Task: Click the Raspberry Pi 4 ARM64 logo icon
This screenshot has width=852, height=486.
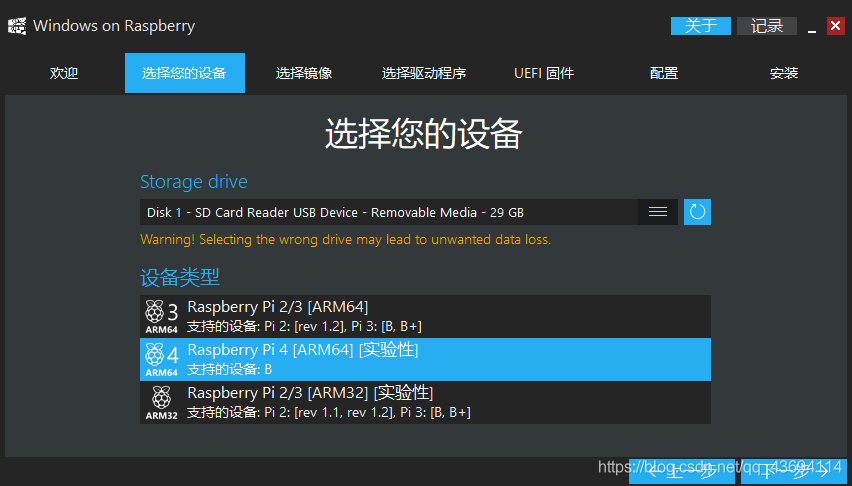Action: point(161,359)
